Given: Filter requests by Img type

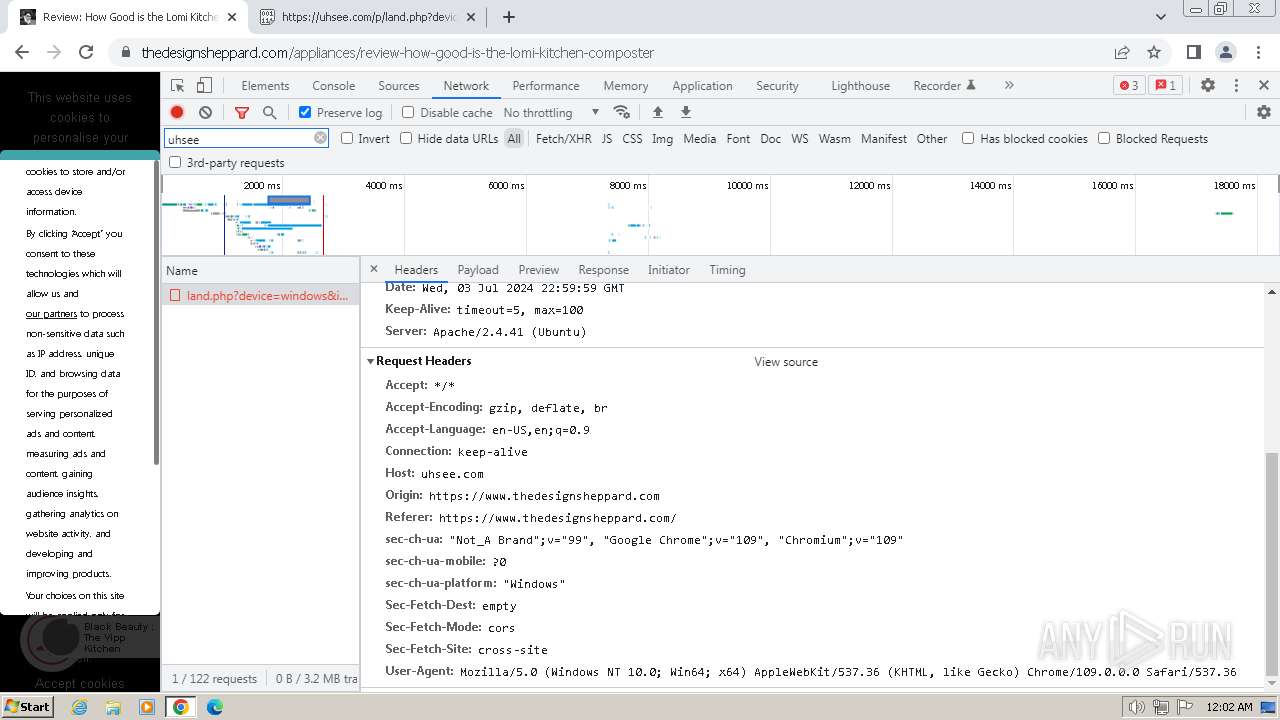Looking at the screenshot, I should click(x=662, y=139).
